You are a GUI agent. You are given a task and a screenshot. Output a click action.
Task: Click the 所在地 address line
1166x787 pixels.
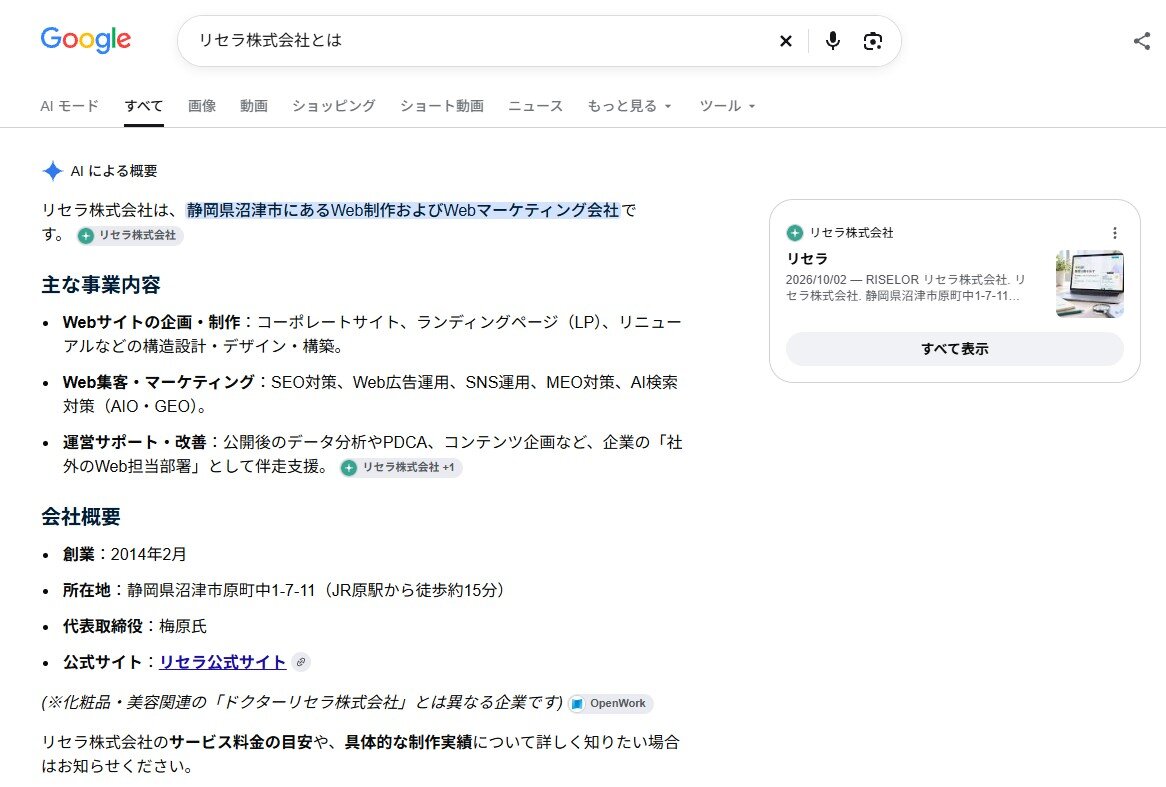[x=283, y=591]
